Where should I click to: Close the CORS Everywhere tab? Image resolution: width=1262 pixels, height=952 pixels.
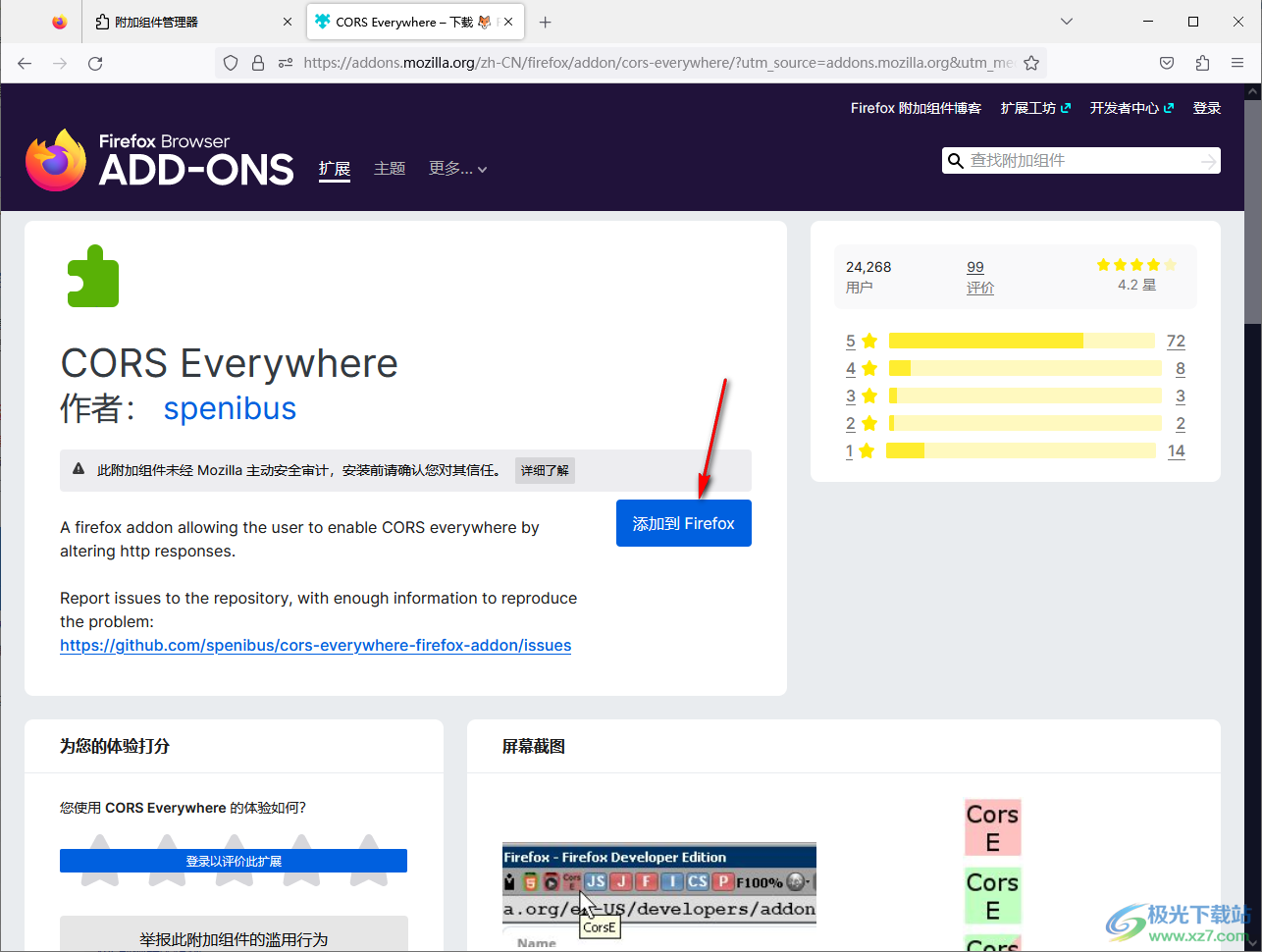pos(508,22)
